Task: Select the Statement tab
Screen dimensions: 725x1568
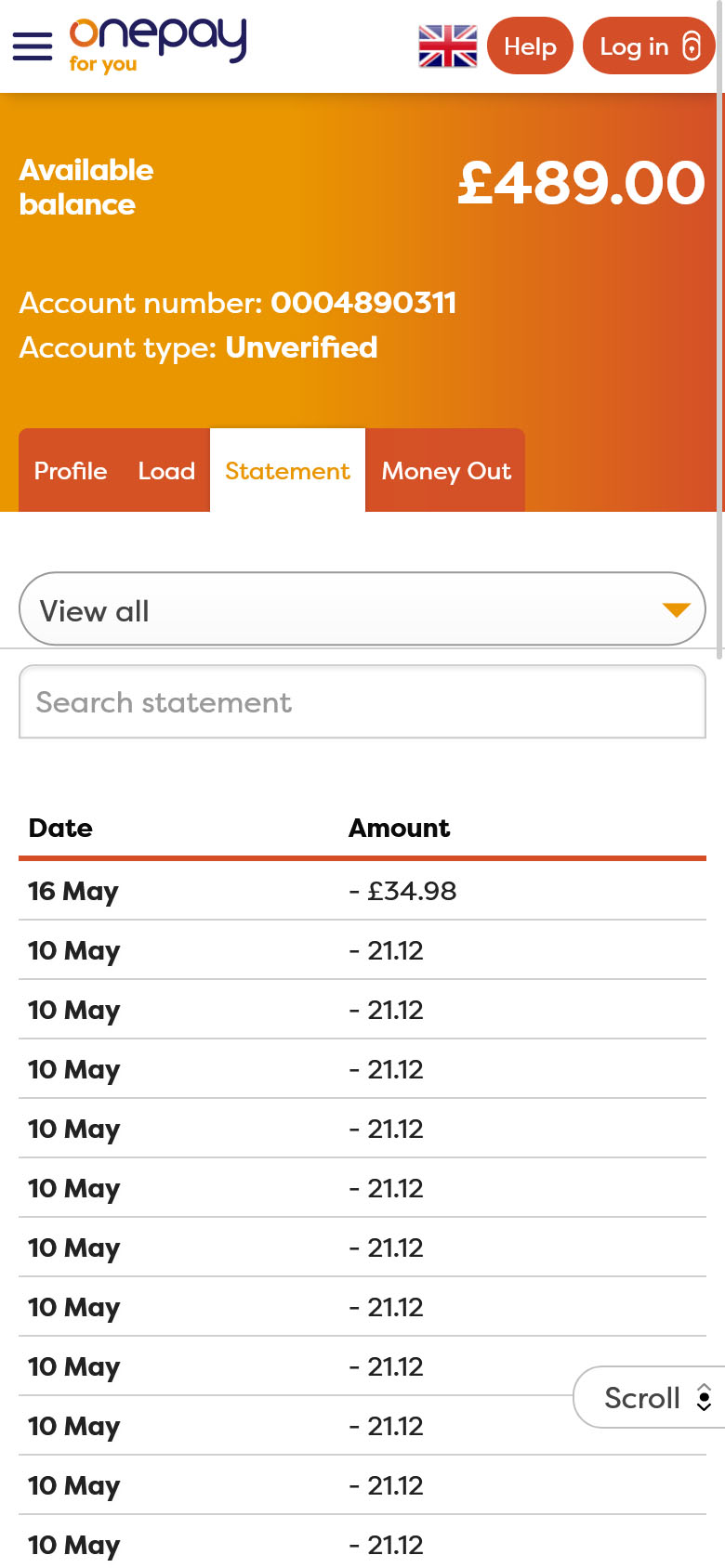Action: click(287, 471)
